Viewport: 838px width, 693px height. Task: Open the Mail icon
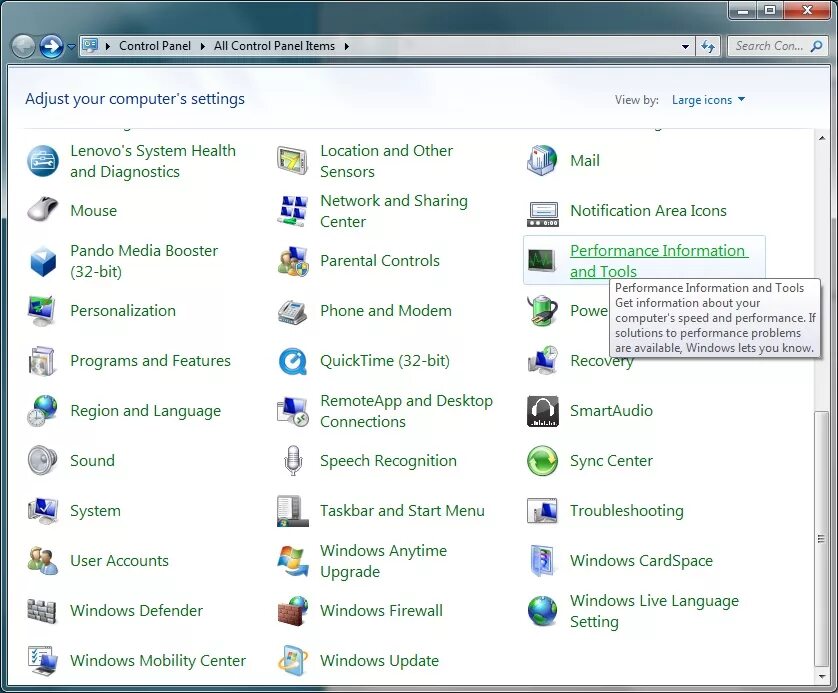click(542, 161)
